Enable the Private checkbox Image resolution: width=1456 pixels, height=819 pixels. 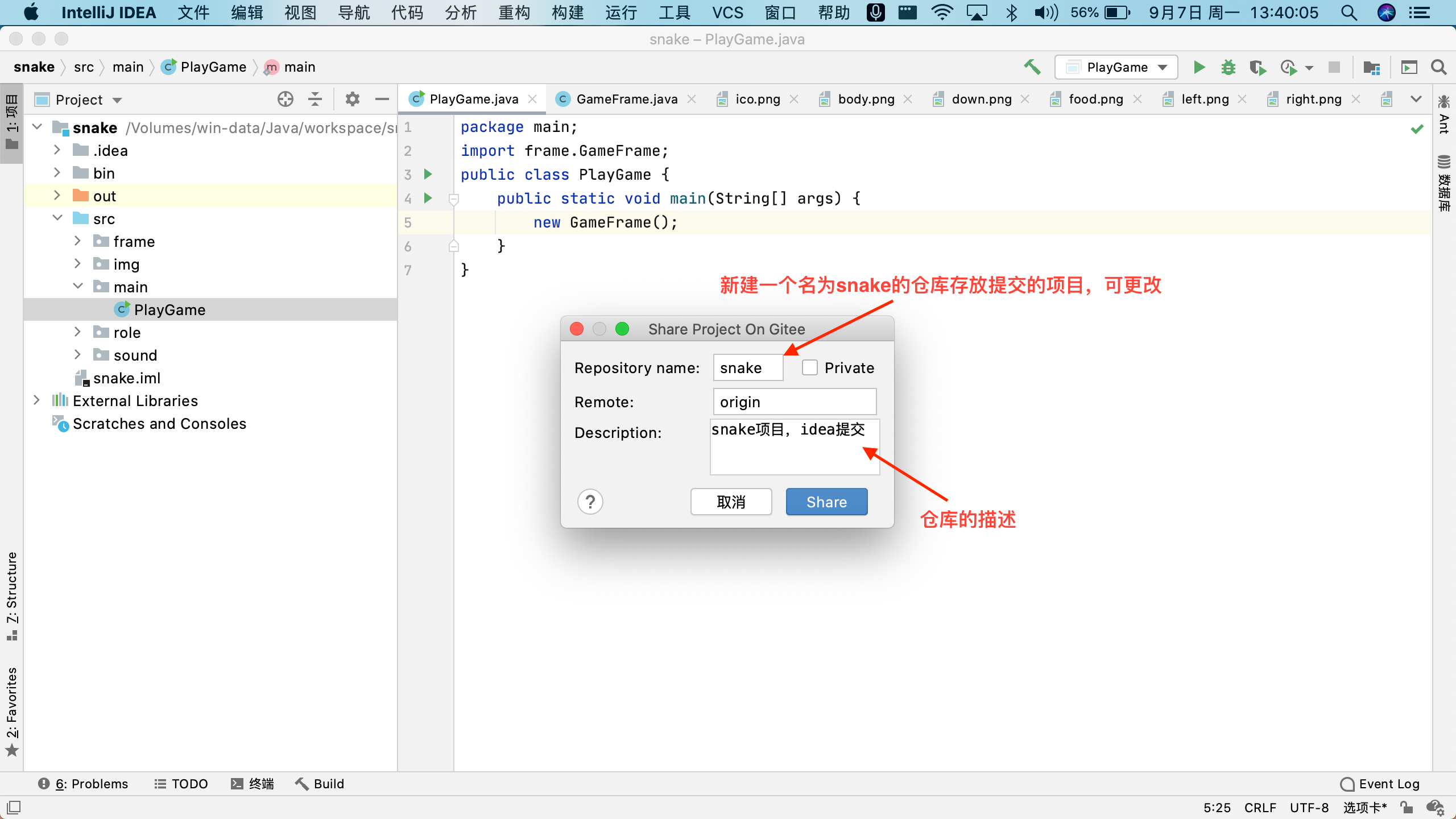click(x=810, y=367)
